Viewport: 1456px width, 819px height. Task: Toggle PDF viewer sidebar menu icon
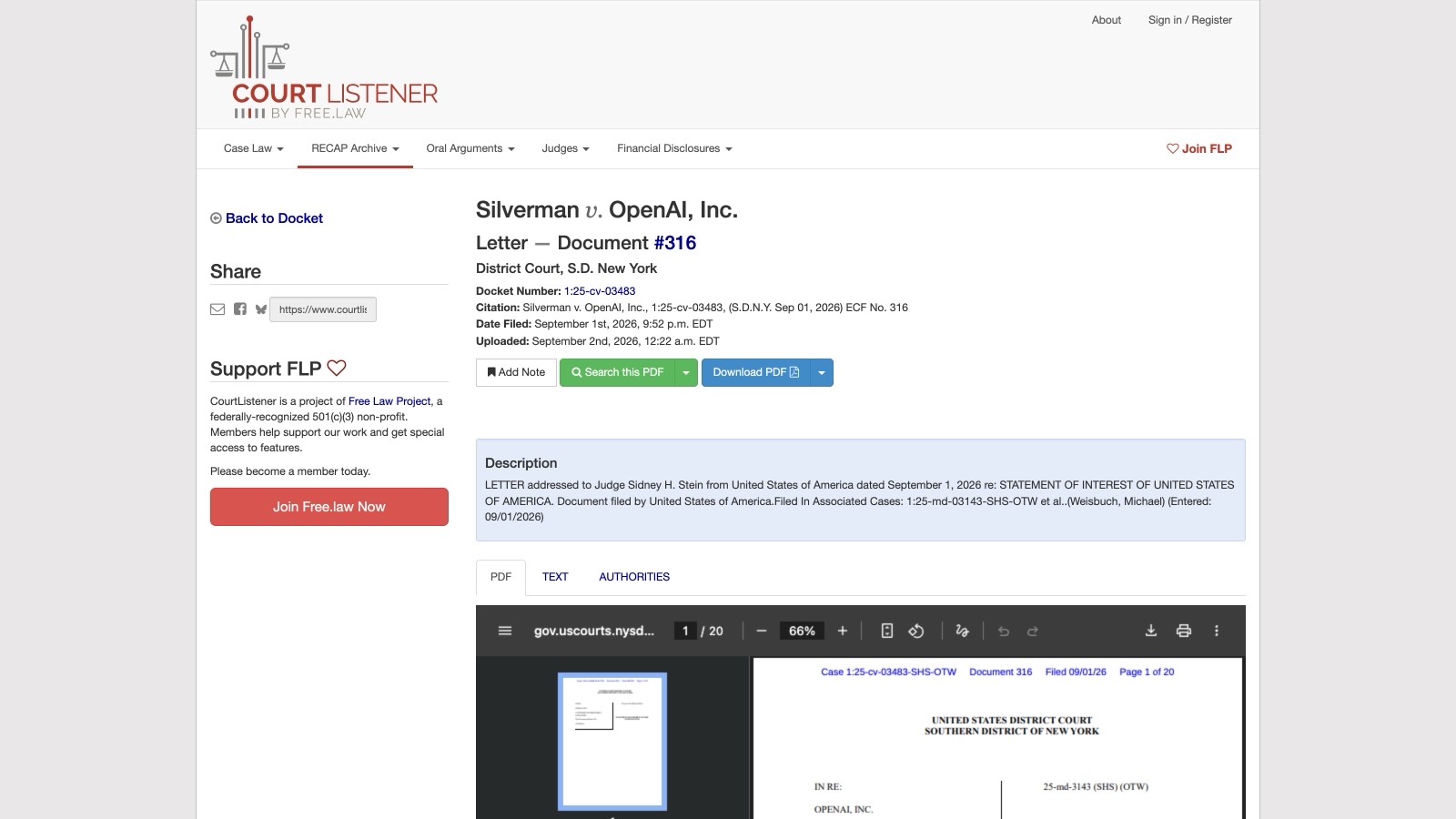tap(505, 631)
